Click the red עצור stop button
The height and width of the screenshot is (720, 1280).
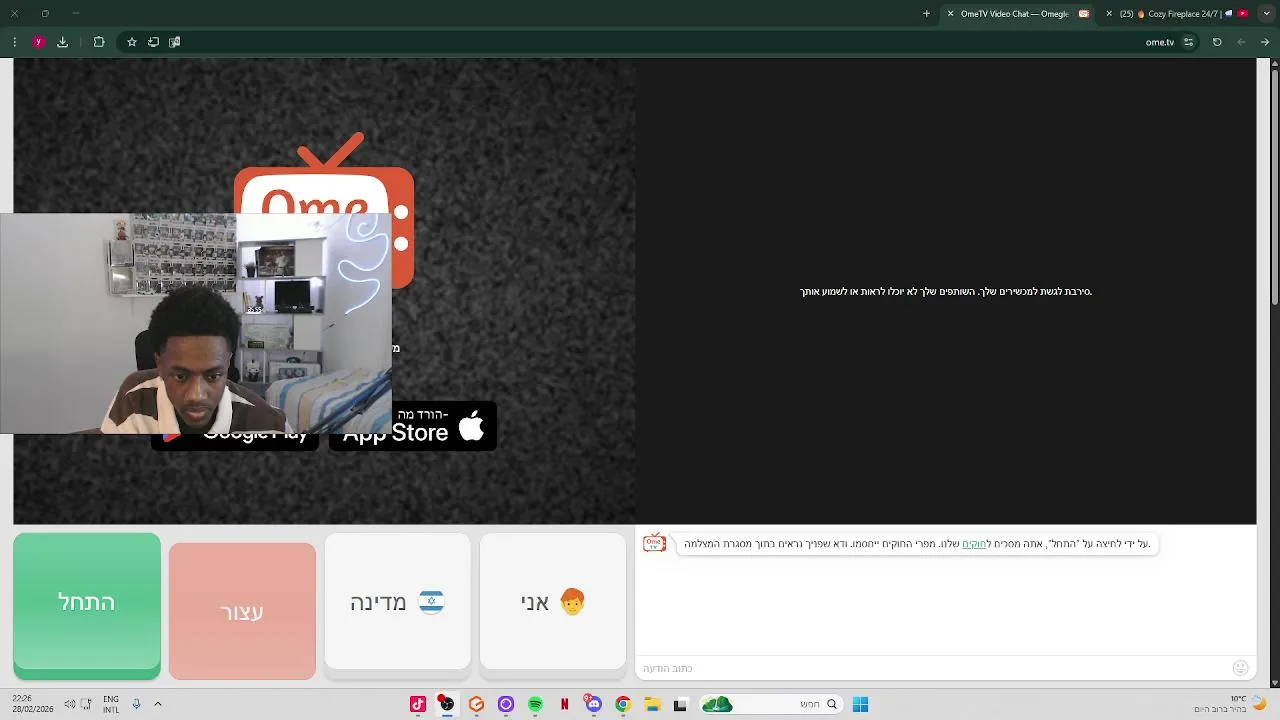click(x=242, y=611)
